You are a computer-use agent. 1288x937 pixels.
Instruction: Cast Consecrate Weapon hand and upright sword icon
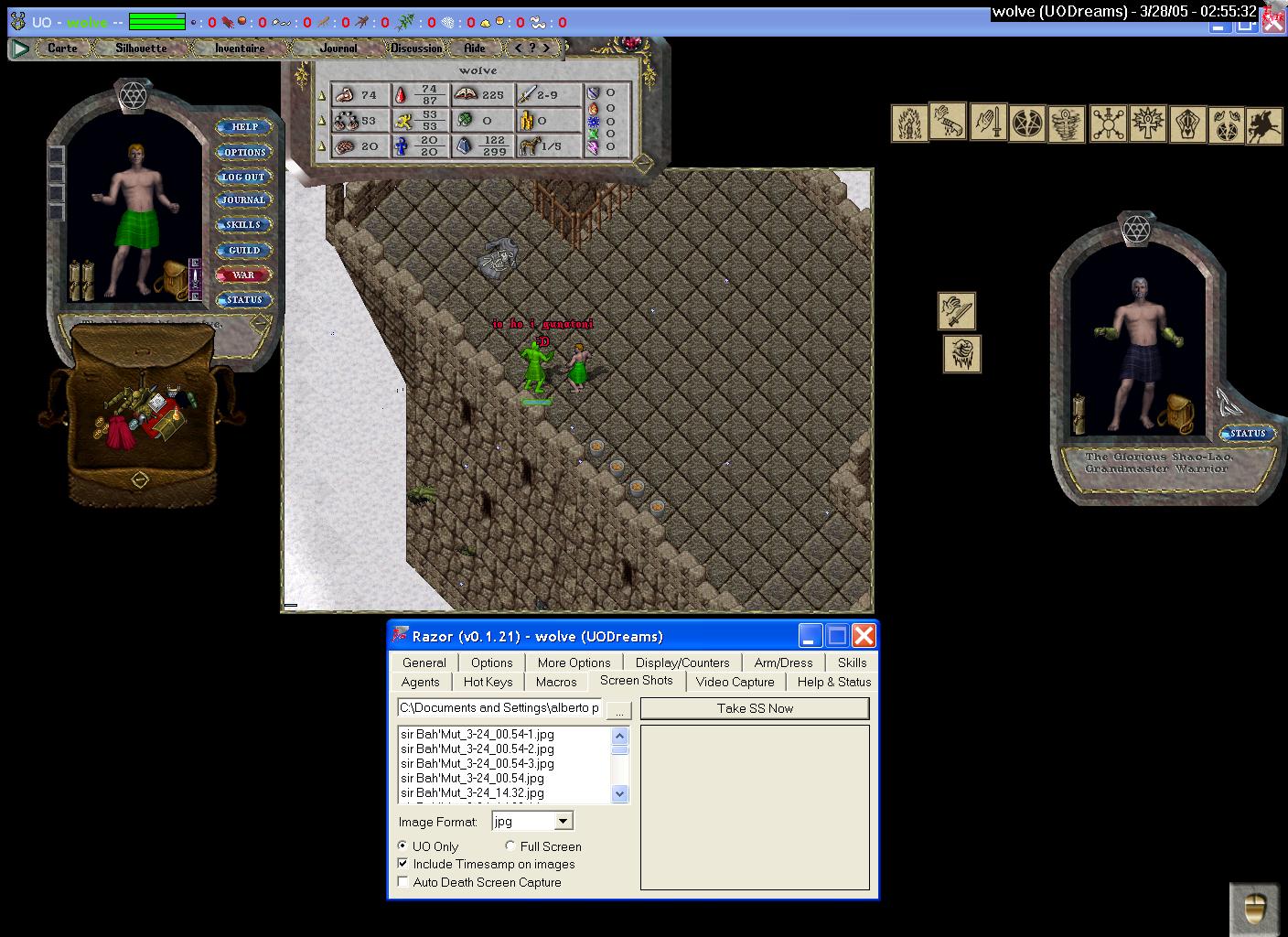(988, 122)
